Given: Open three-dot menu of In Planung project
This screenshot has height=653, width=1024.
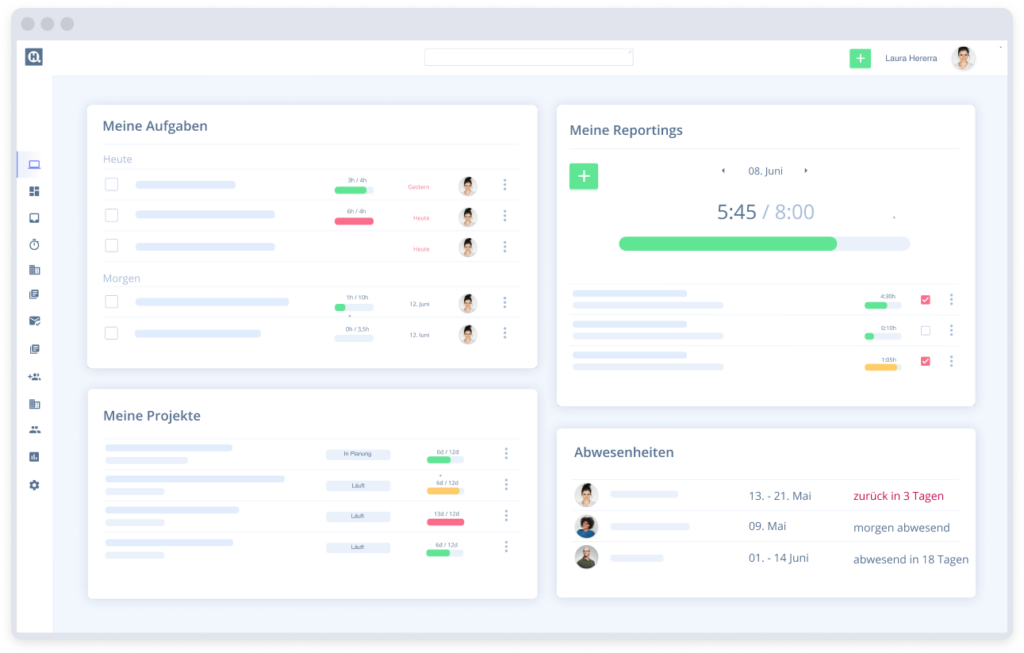Looking at the screenshot, I should click(506, 453).
